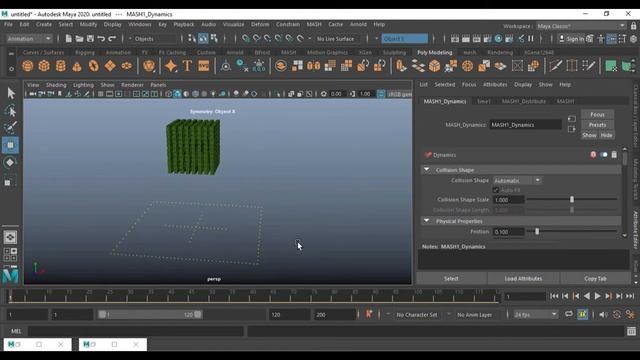Image resolution: width=640 pixels, height=360 pixels.
Task: Click the play forwards button
Action: [598, 296]
